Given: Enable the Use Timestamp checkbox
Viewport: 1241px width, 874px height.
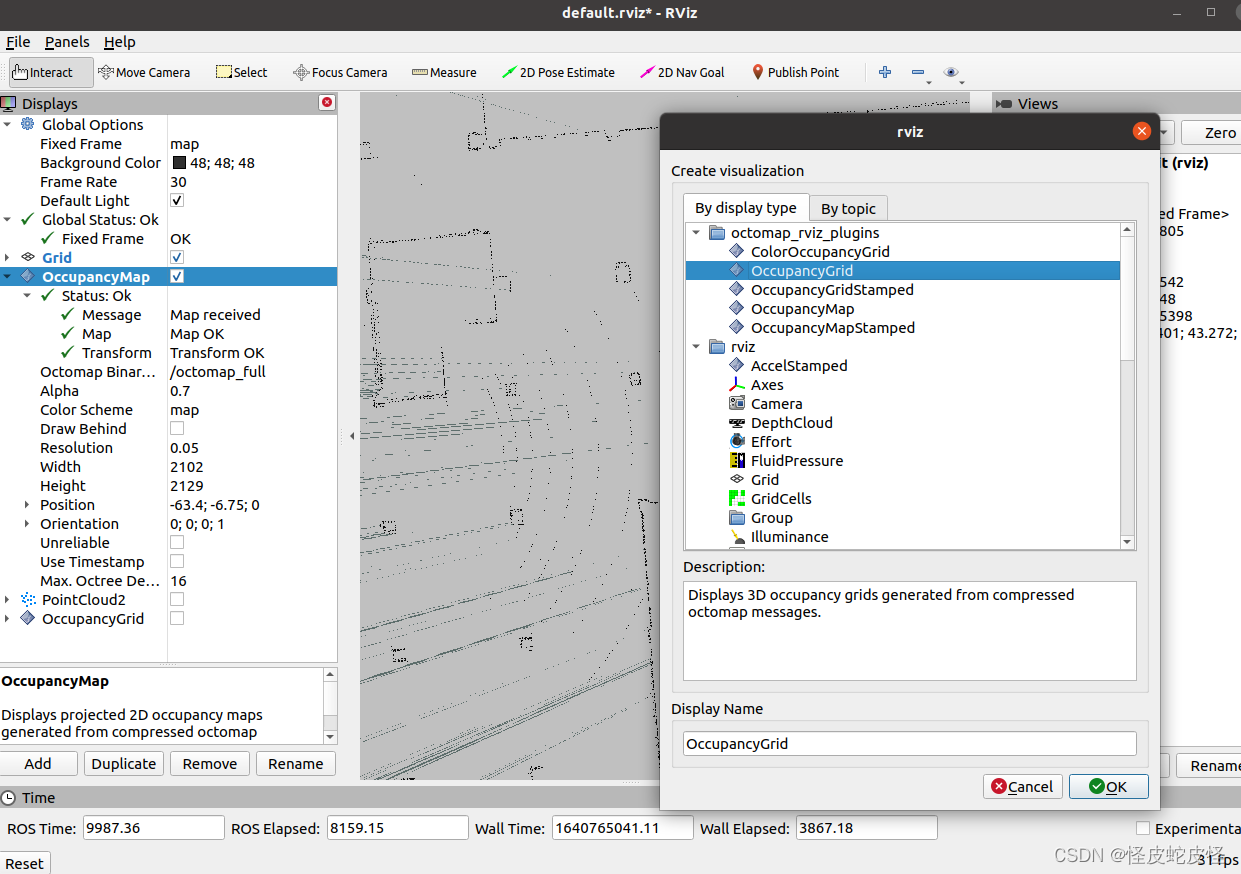Looking at the screenshot, I should 177,561.
